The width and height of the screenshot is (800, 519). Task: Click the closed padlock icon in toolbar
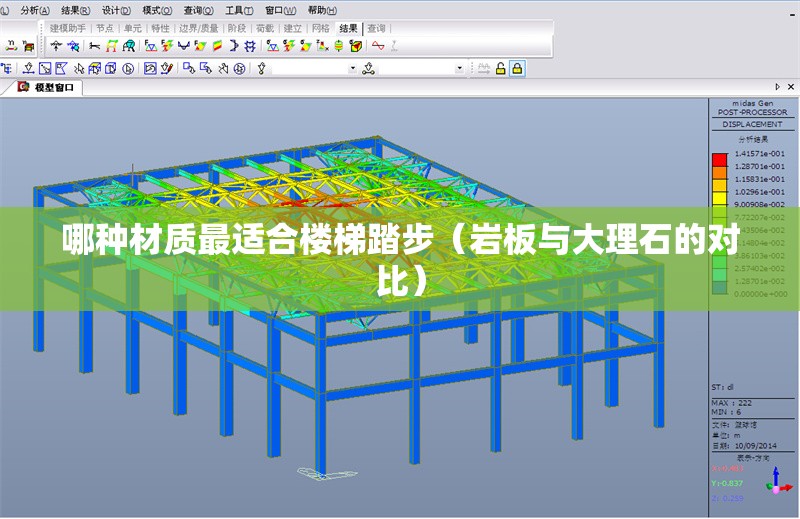[517, 69]
